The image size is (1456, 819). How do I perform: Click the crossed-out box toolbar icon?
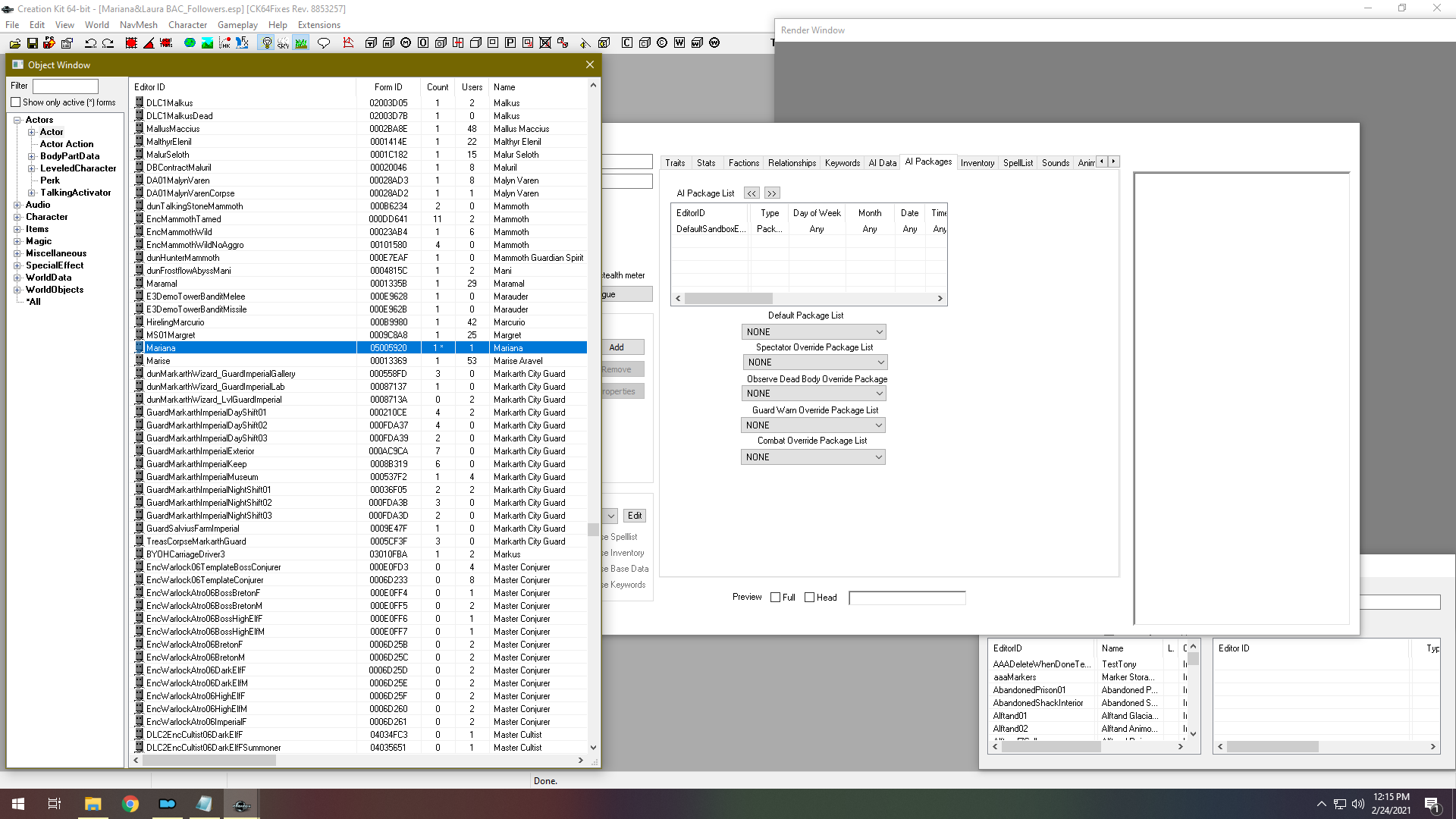(x=545, y=43)
